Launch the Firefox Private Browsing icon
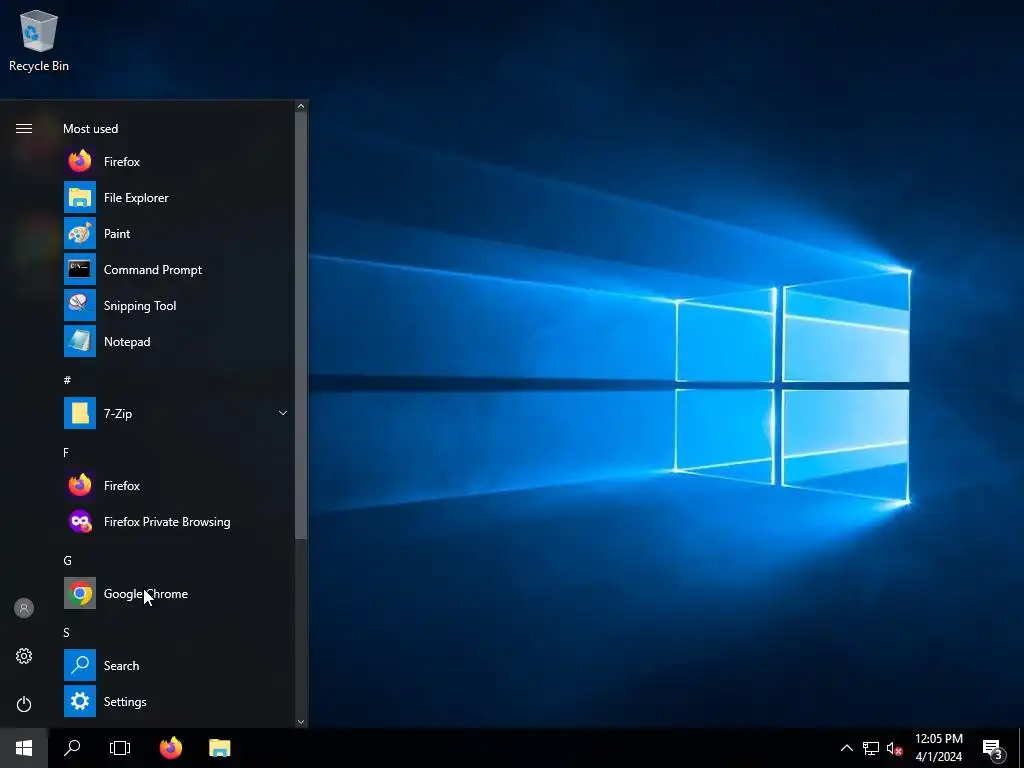The image size is (1024, 768). point(80,521)
